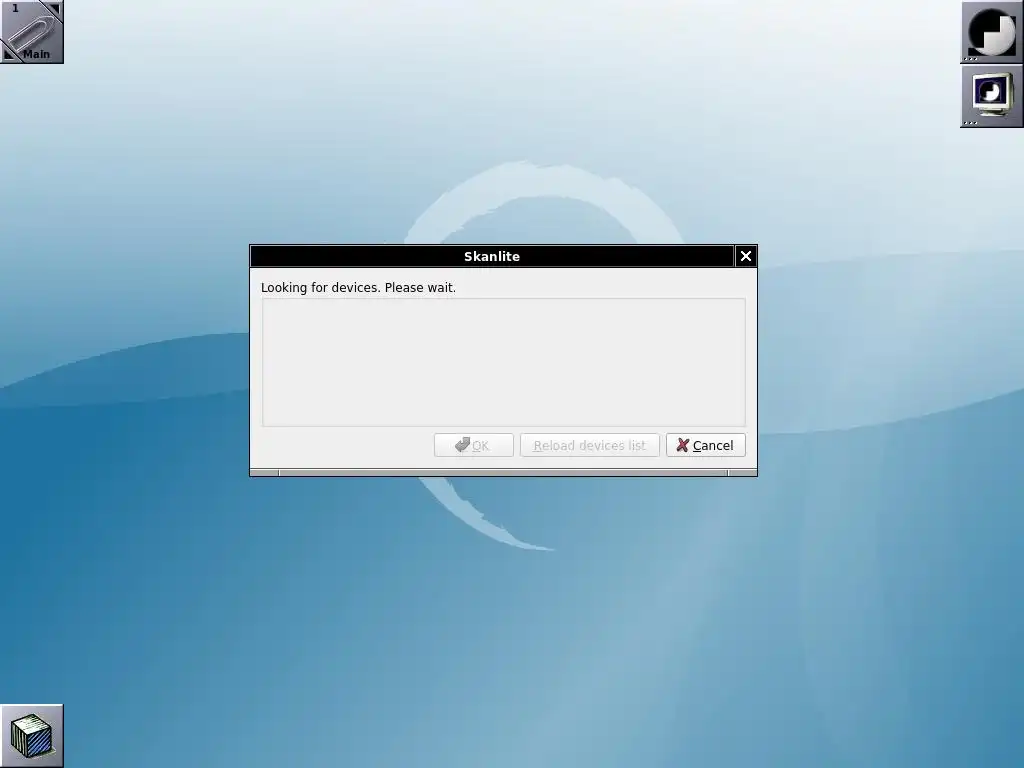This screenshot has height=768, width=1024.
Task: Click "Looking for devices. Please wait." text
Action: (358, 287)
